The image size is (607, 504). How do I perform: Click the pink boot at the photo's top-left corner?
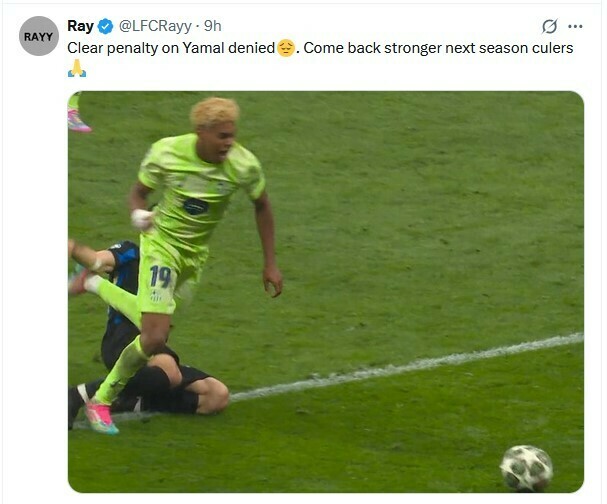(x=79, y=121)
